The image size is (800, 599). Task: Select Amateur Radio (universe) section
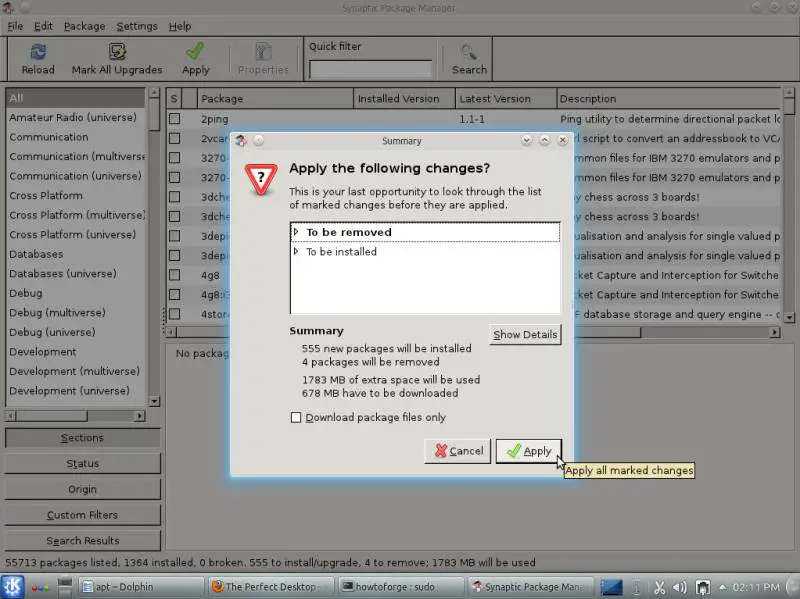point(73,117)
